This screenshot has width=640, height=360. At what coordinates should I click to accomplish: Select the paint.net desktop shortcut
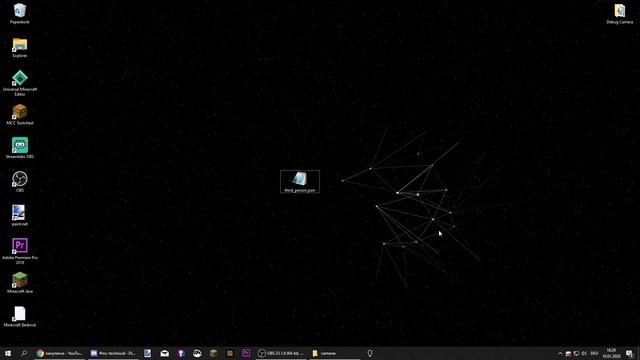[20, 216]
